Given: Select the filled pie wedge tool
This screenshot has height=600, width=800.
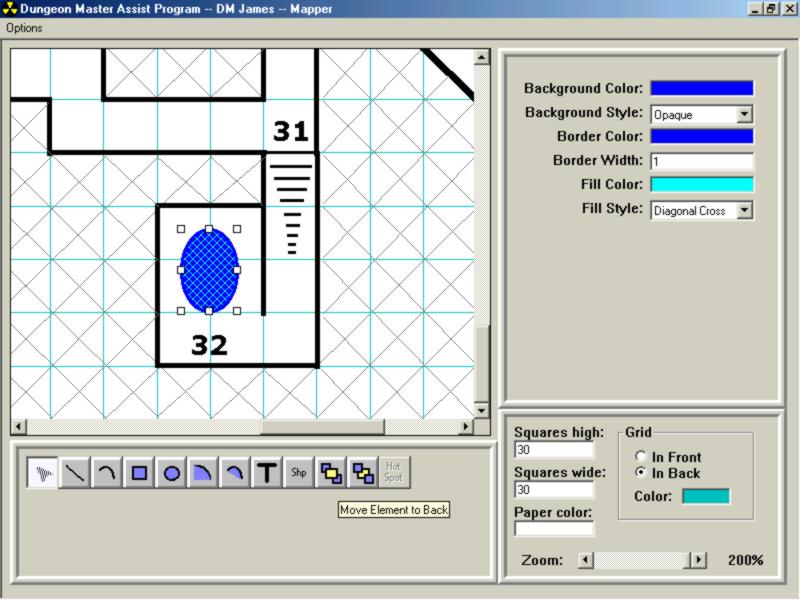Looking at the screenshot, I should 203,474.
